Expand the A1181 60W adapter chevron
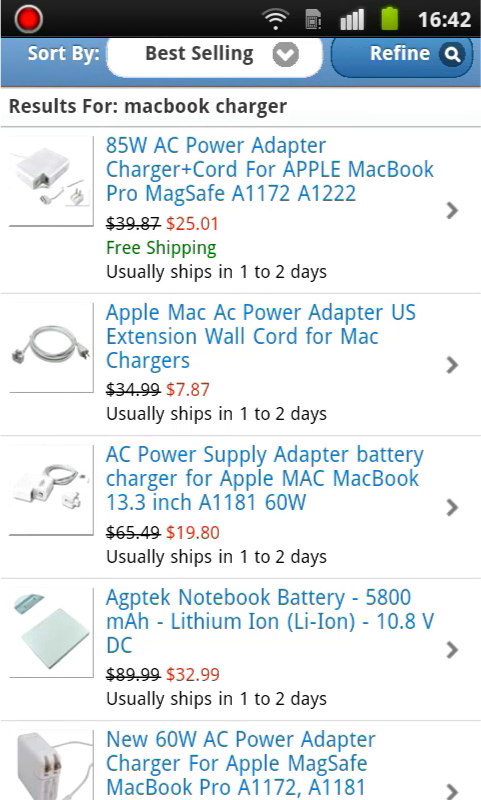The width and height of the screenshot is (481, 800). pyautogui.click(x=452, y=507)
